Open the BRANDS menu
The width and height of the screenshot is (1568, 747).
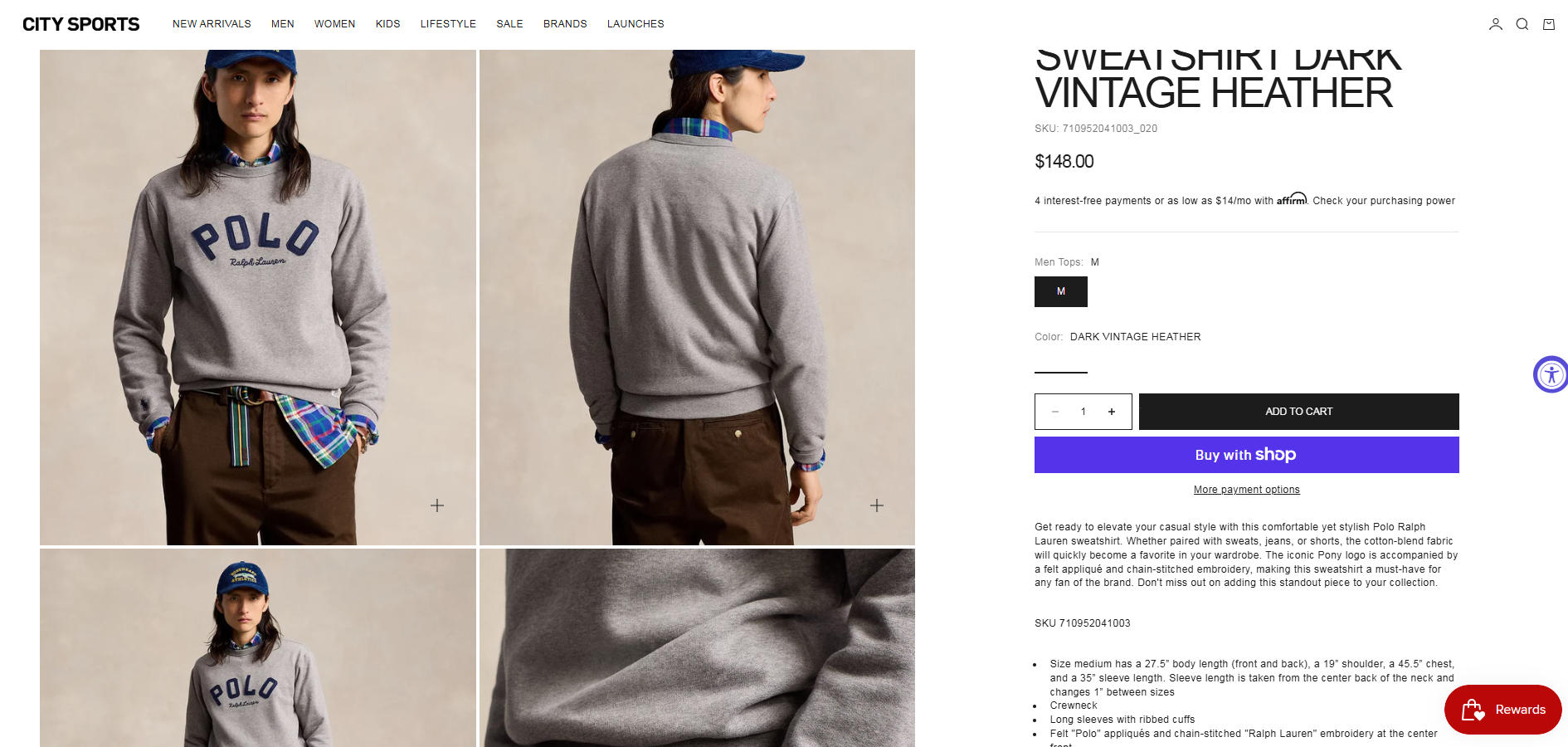point(565,24)
